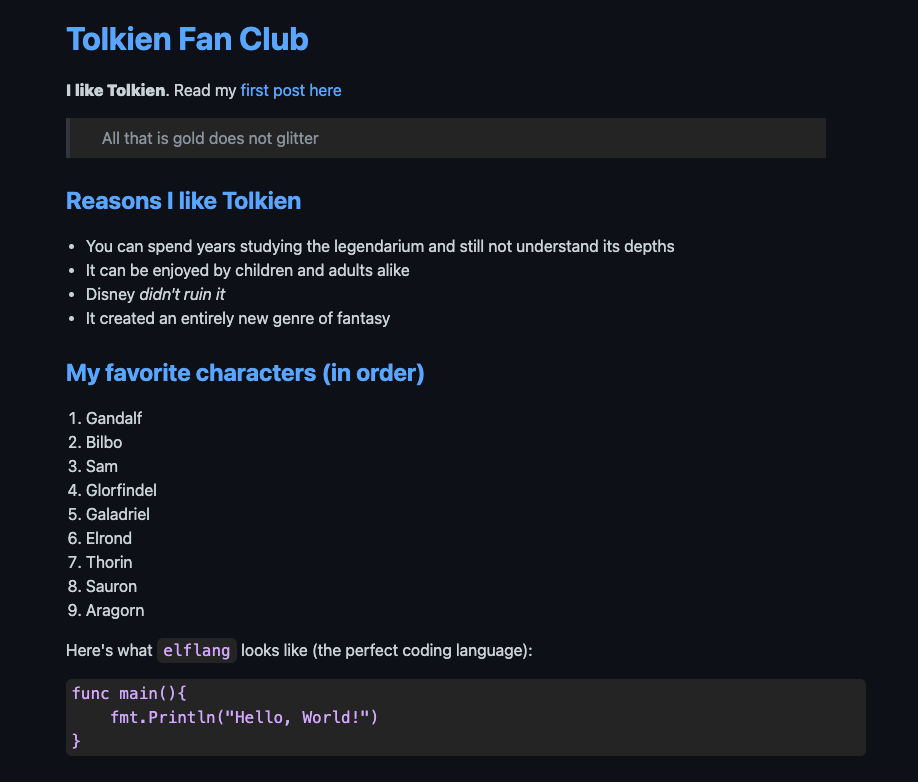Select the Reasons I like Tolkien heading
The image size is (918, 782).
click(183, 201)
